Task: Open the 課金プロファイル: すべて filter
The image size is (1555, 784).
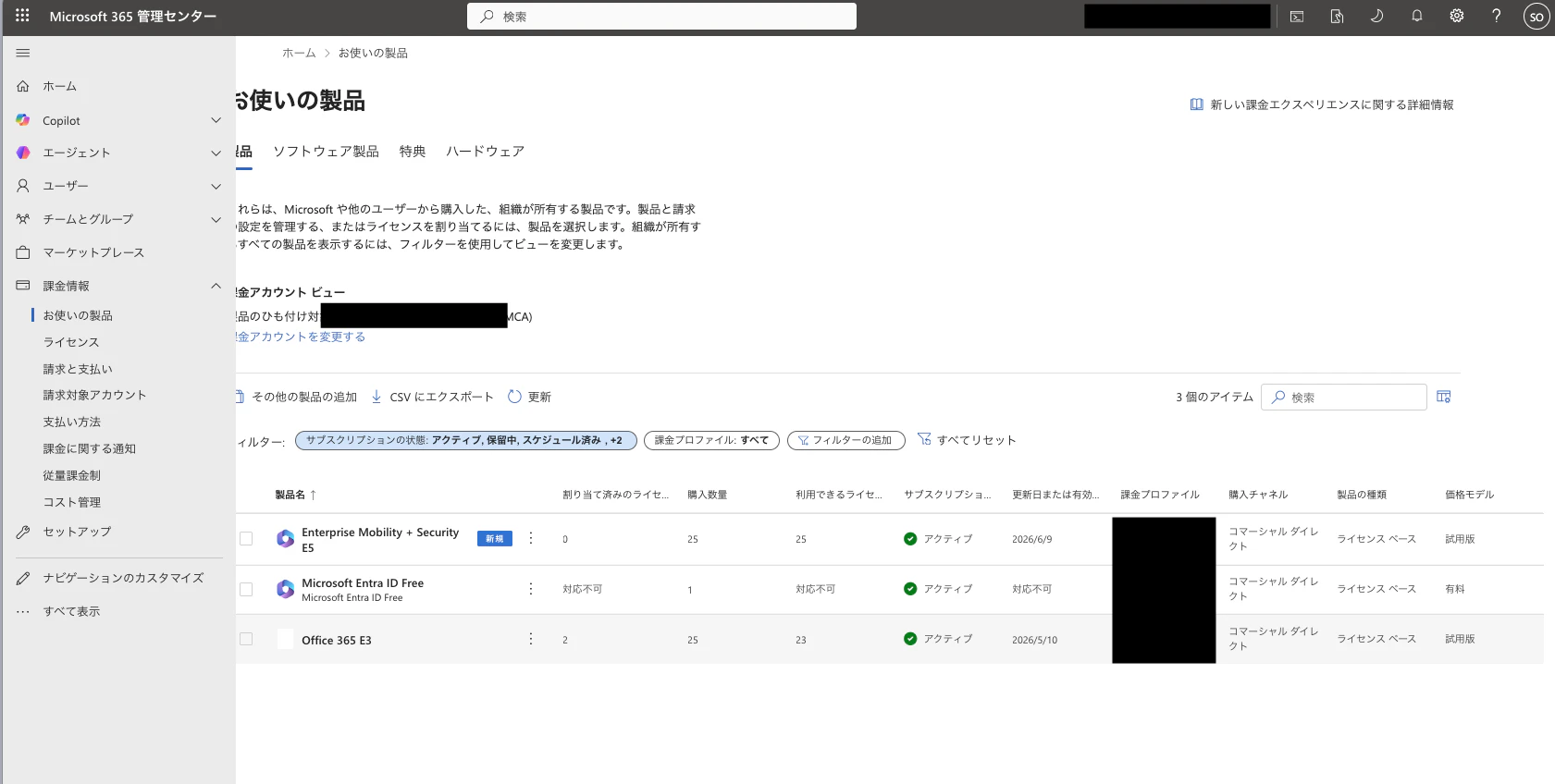Action: [x=711, y=440]
